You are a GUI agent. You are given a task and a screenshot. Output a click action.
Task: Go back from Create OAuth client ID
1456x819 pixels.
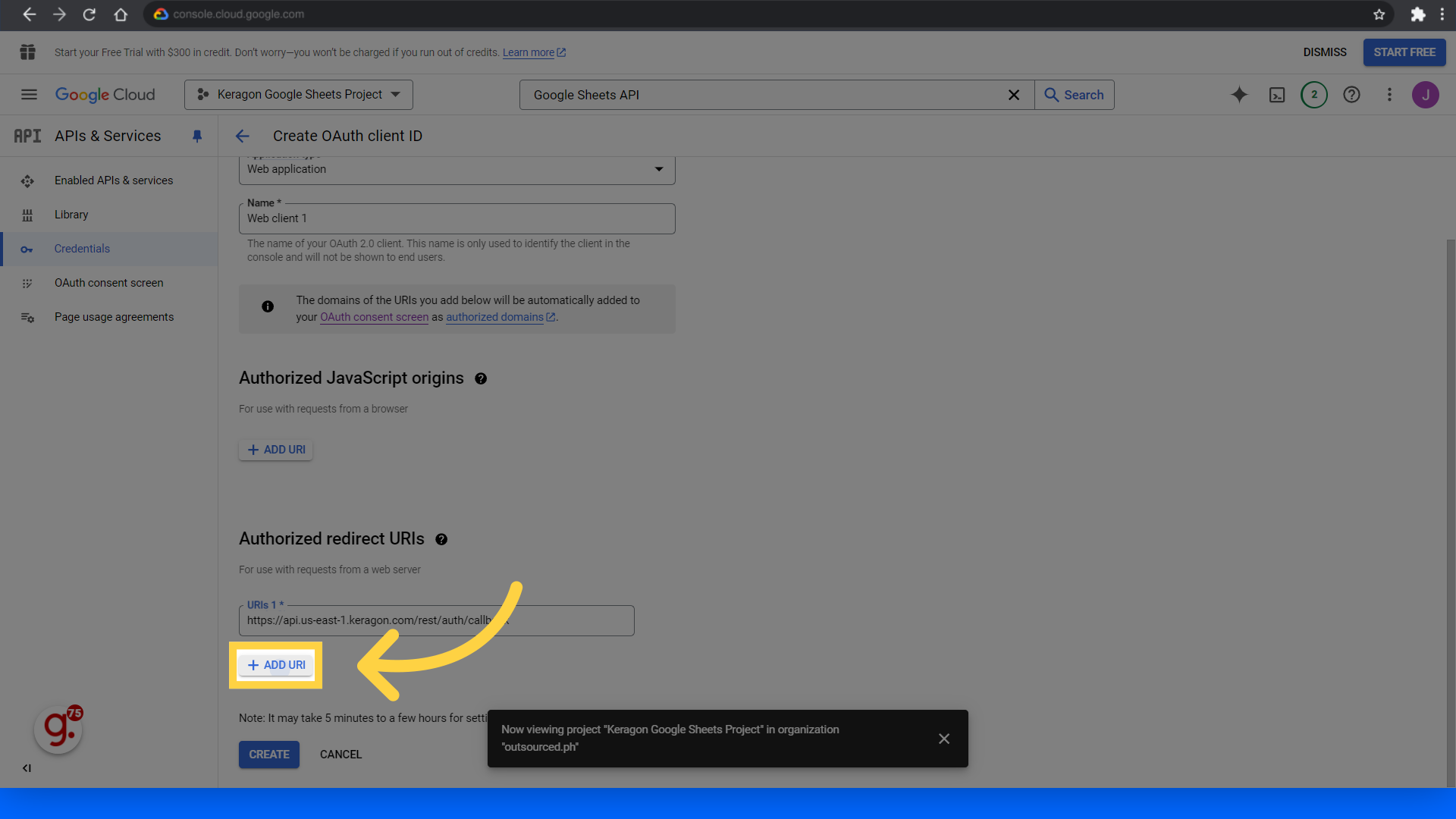pyautogui.click(x=243, y=136)
